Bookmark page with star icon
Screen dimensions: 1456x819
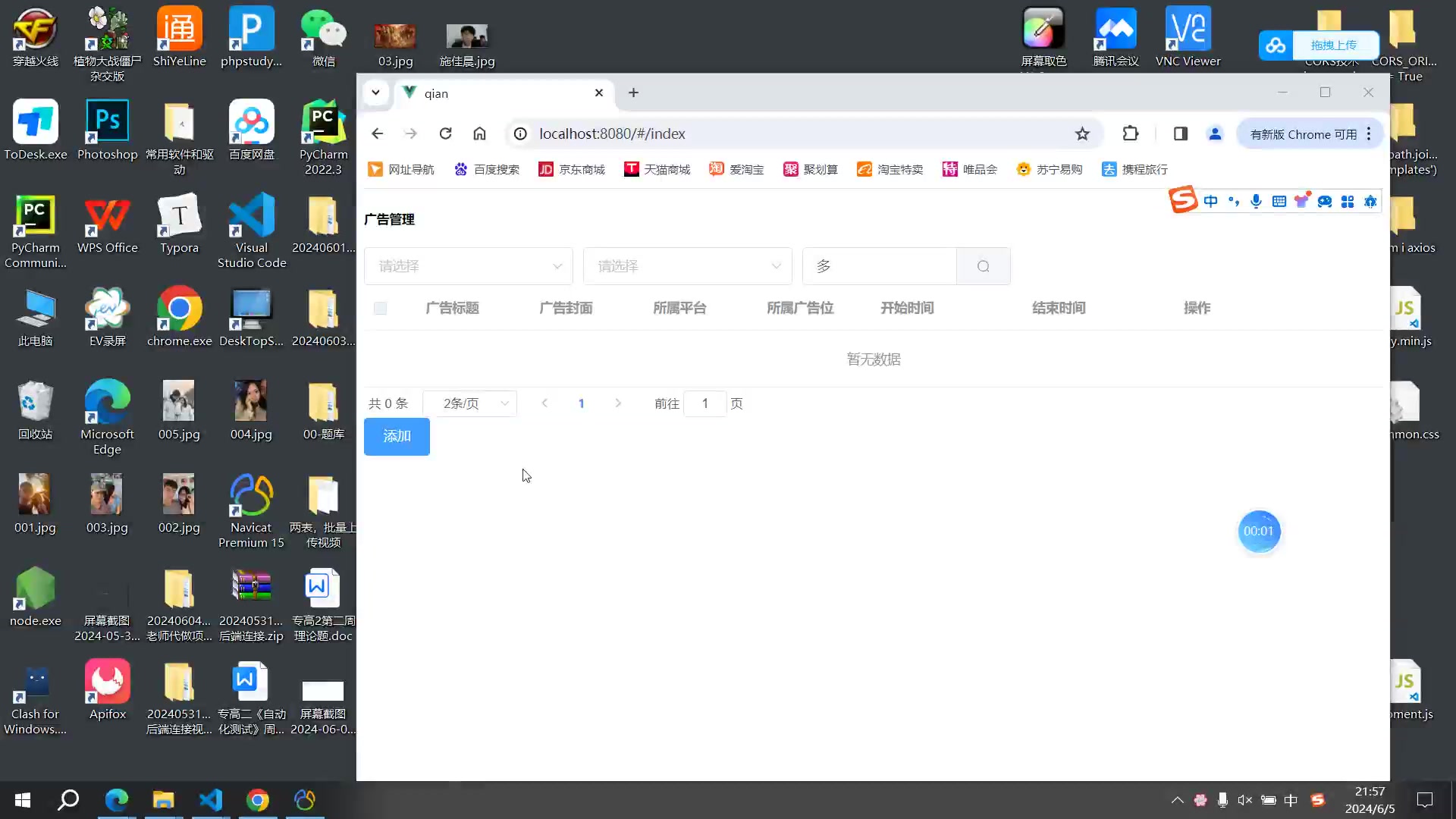click(1082, 133)
